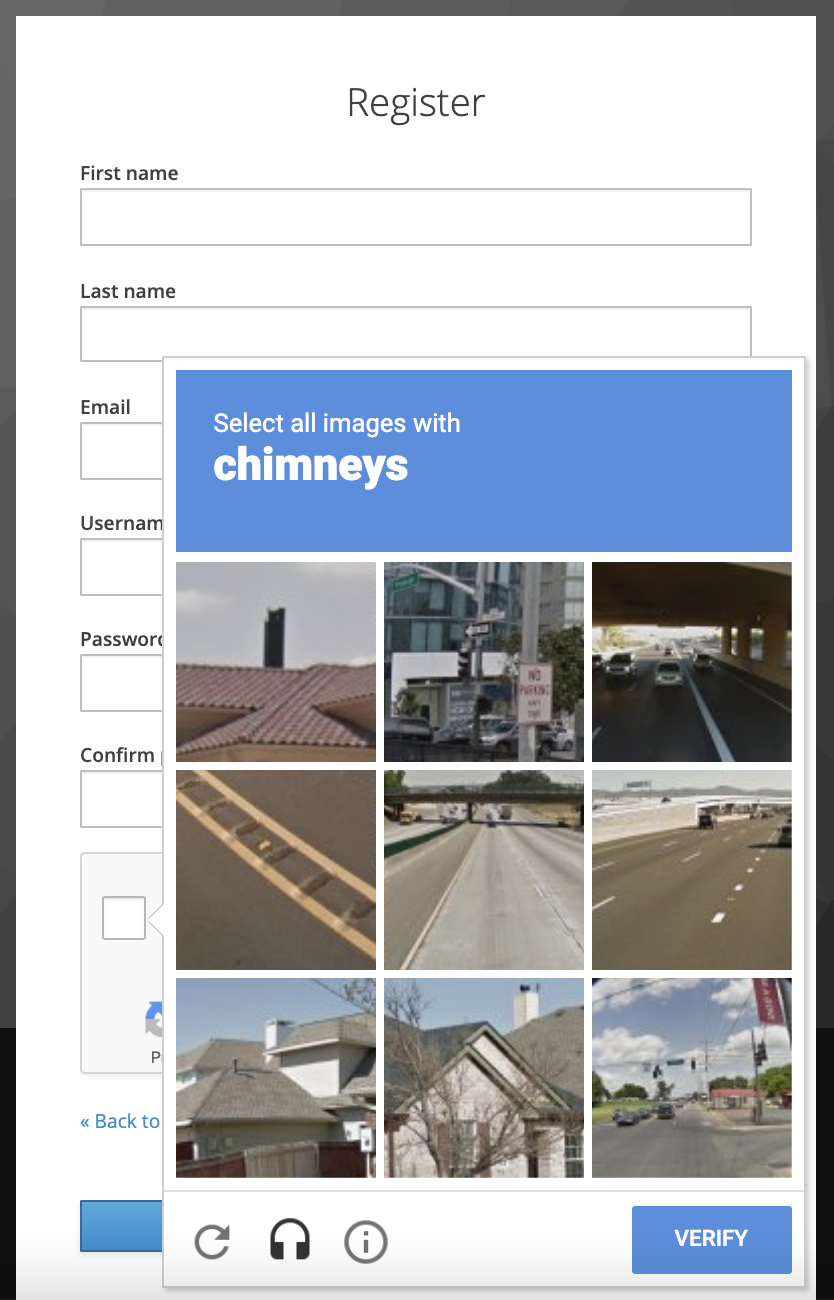834x1300 pixels.
Task: Select the tile with the tall chimney
Action: coord(276,662)
